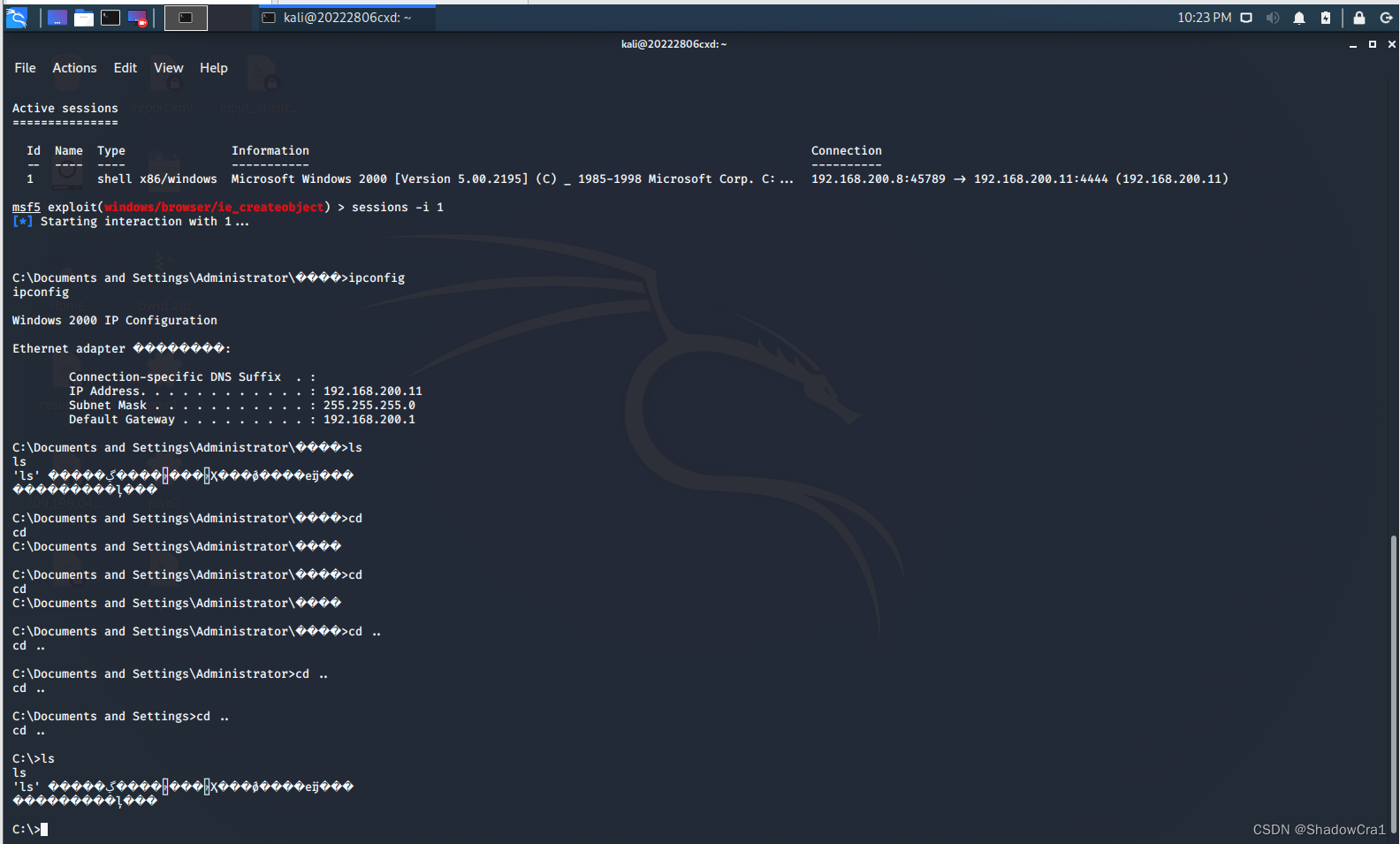Click the window title 'kali@20222806cxd:~'
This screenshot has width=1400, height=844.
point(673,44)
